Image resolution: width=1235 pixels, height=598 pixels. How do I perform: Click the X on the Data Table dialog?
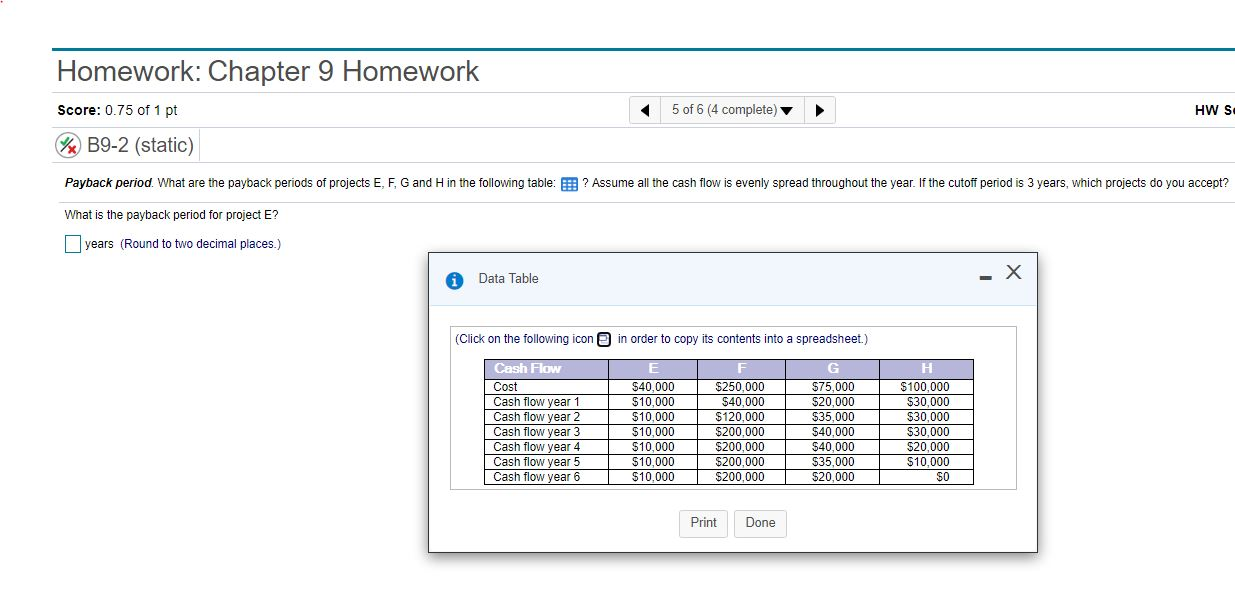(1014, 271)
